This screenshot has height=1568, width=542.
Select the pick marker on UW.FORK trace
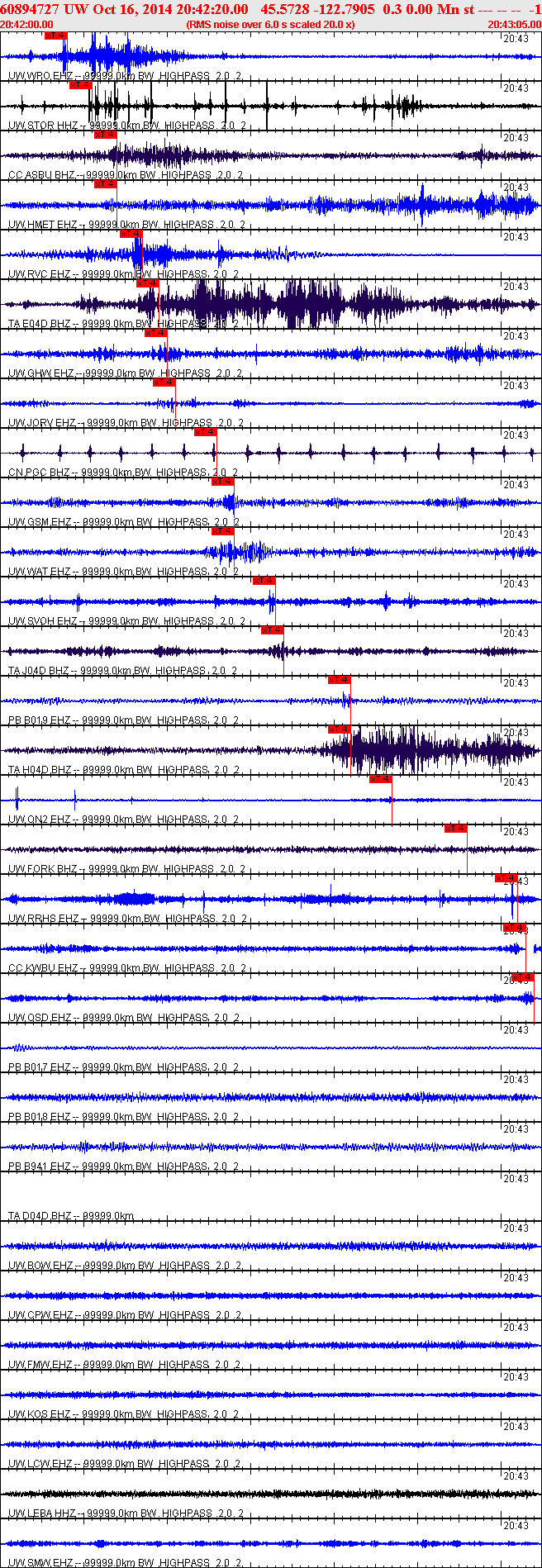[x=456, y=829]
